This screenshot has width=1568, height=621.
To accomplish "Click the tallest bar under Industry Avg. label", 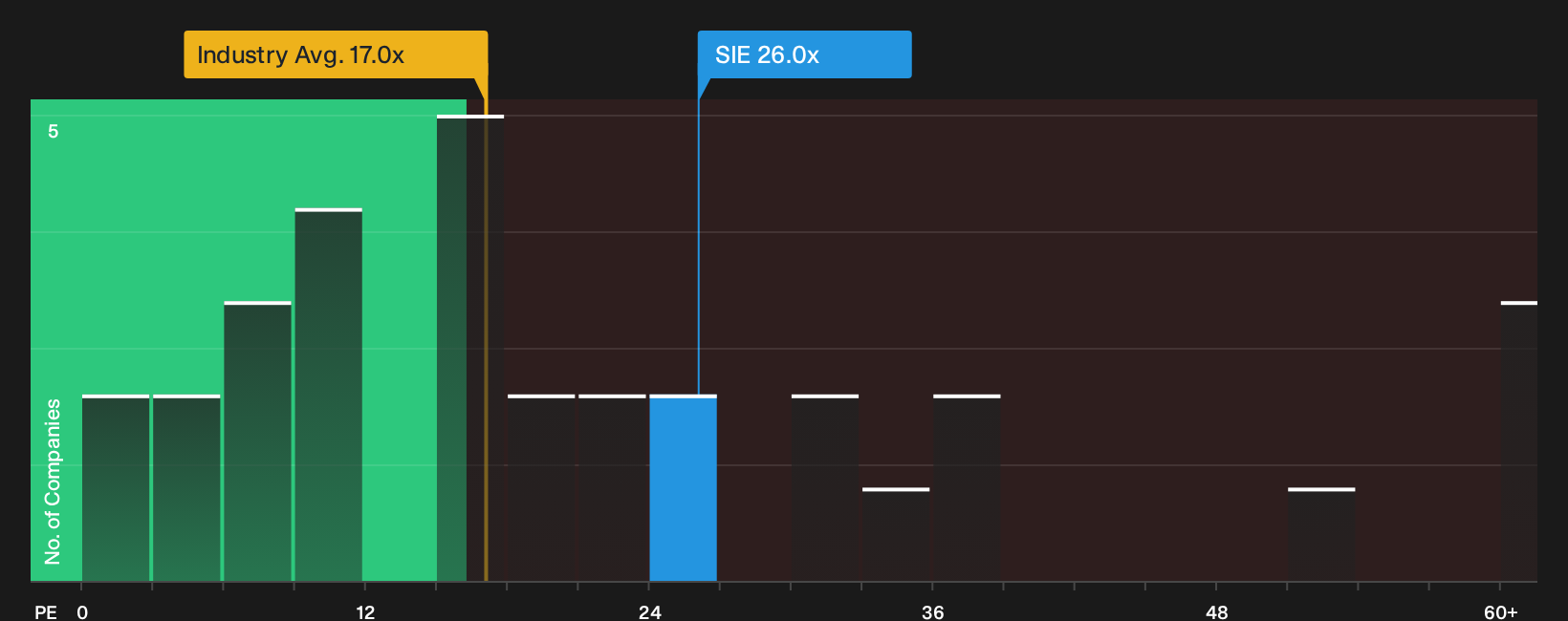I will pos(470,348).
